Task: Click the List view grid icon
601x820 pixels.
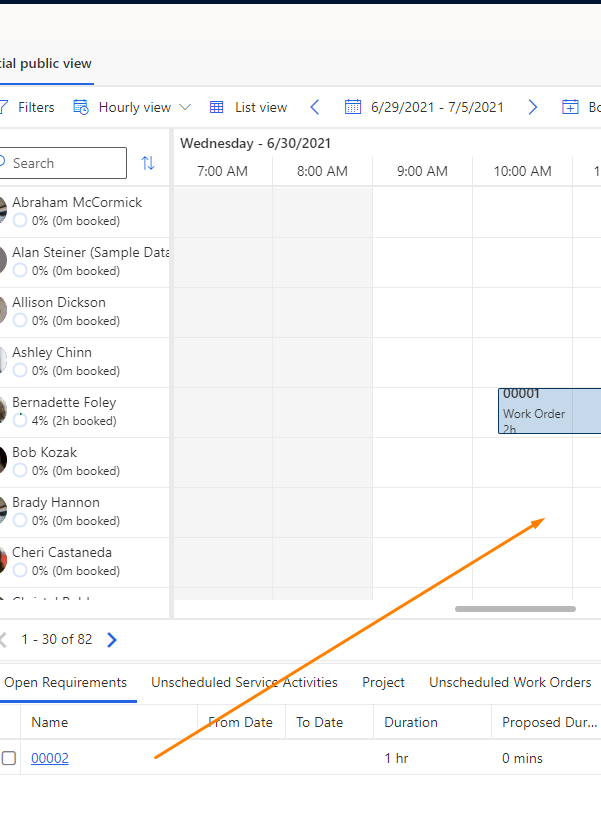Action: coord(217,107)
